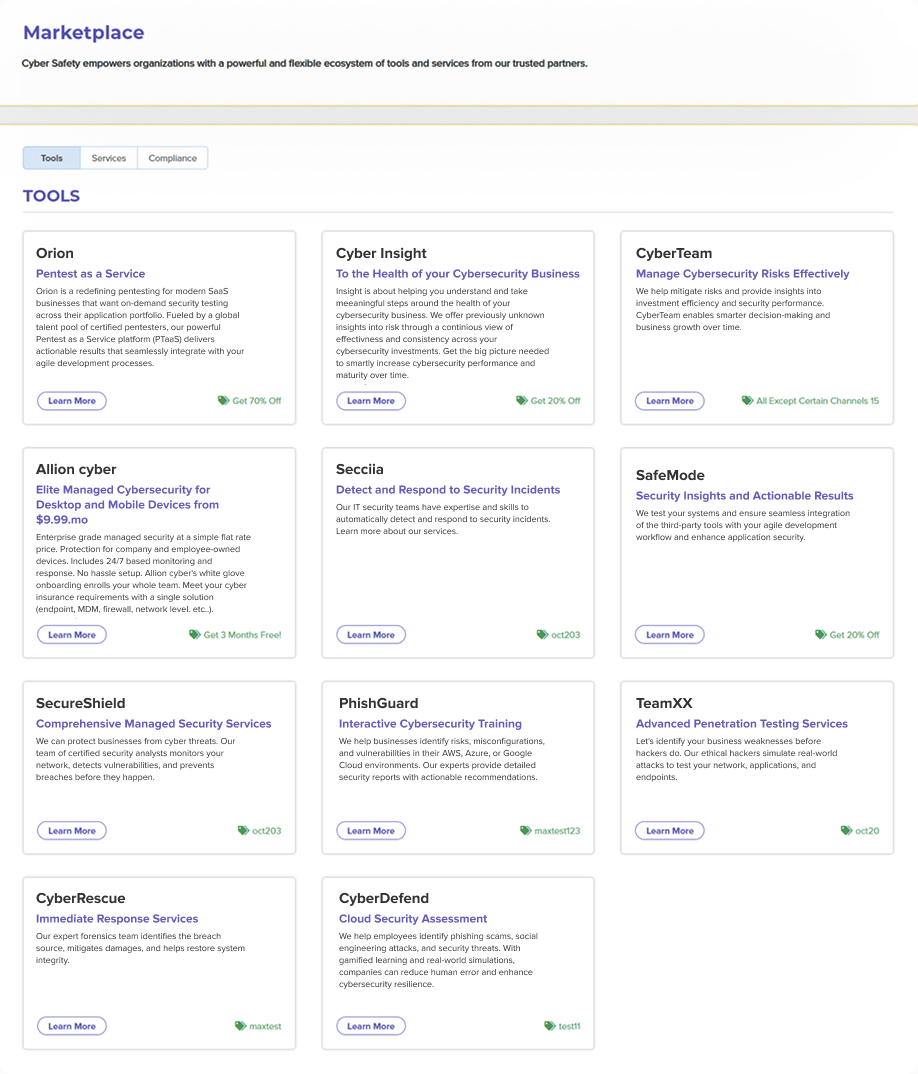Click the tag icon next to test11
The width and height of the screenshot is (918, 1074).
click(550, 1026)
